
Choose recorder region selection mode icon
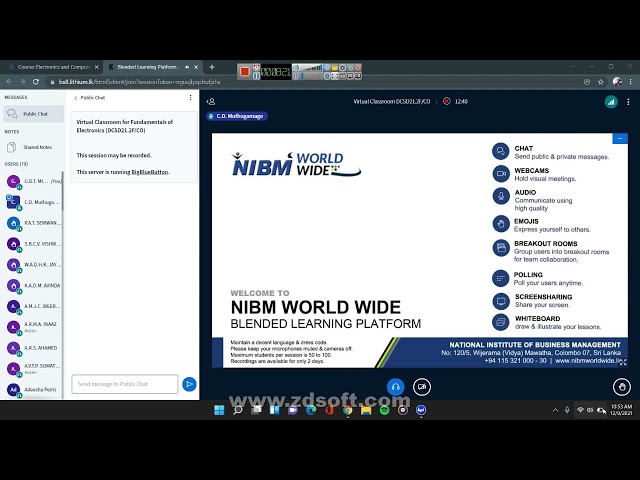[334, 76]
